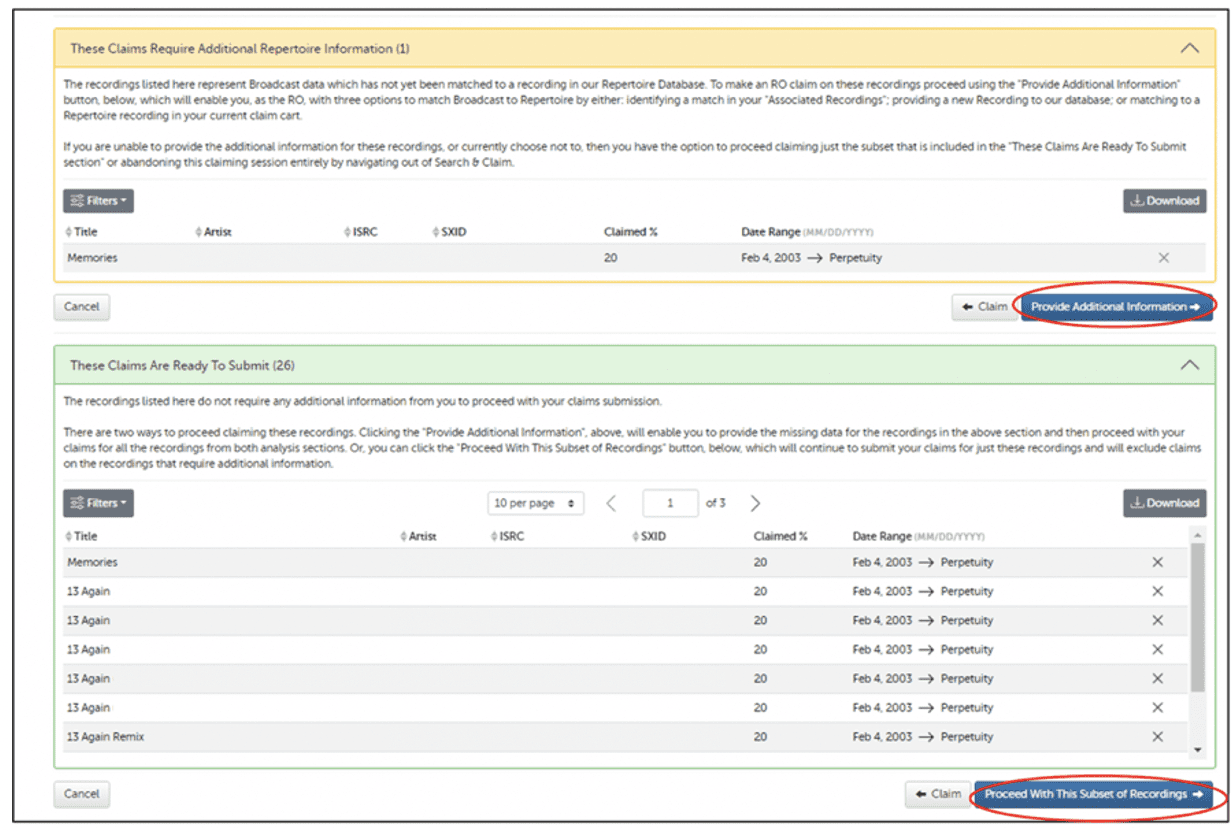Image resolution: width=1232 pixels, height=832 pixels.
Task: Go back to Claim beside Proceed With This Subset
Action: (938, 794)
